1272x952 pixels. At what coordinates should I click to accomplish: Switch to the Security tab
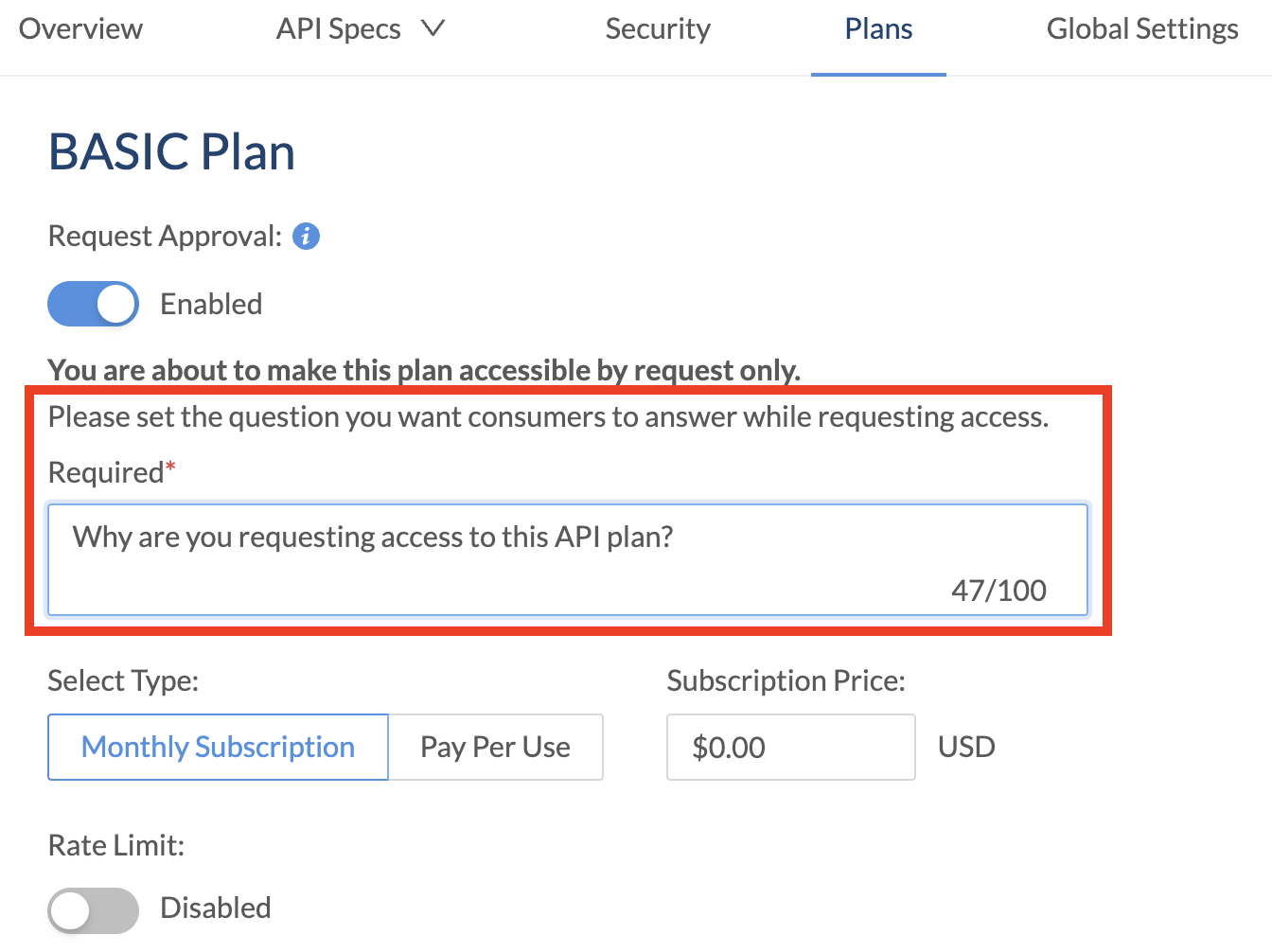coord(658,29)
